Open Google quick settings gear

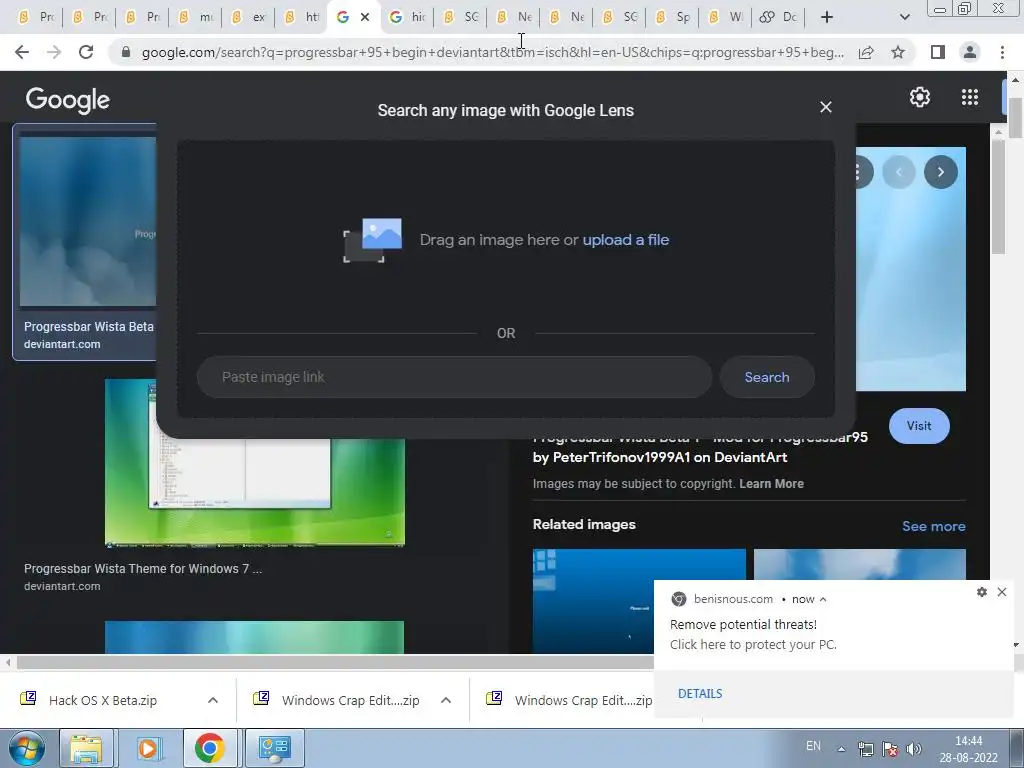920,97
